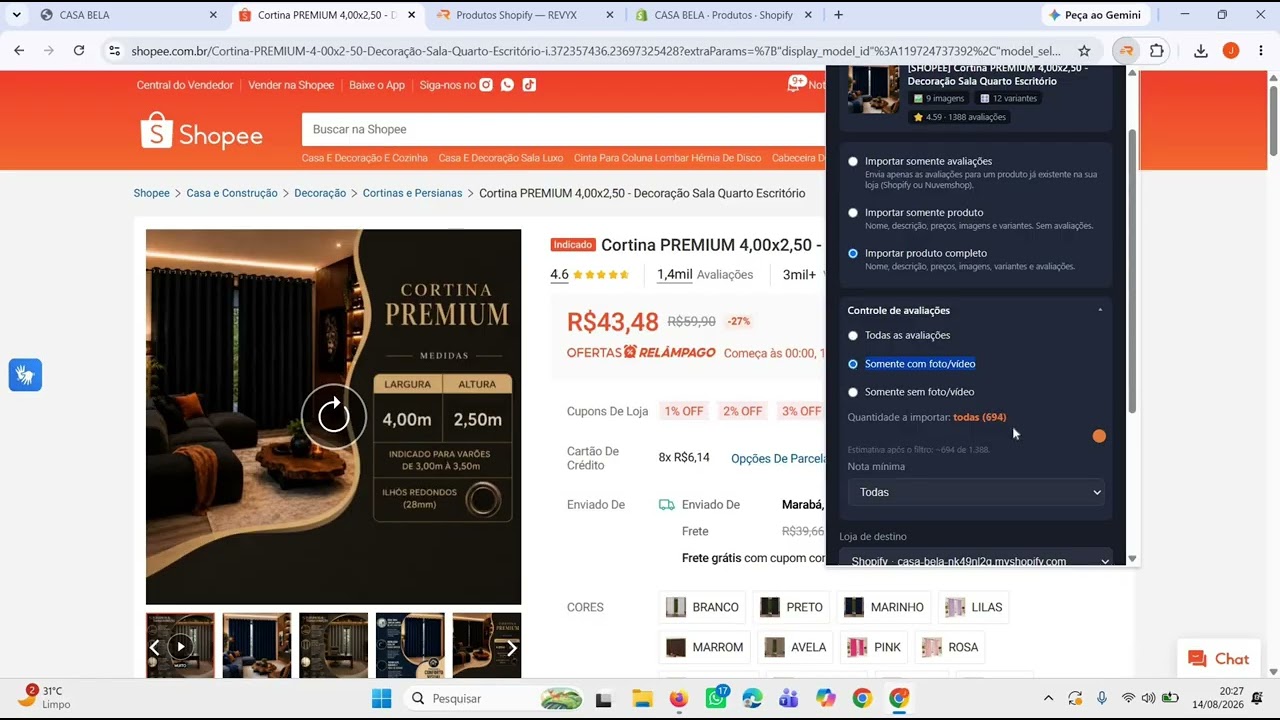The height and width of the screenshot is (720, 1280).
Task: Click the Hand Talk accessibility widget
Action: 25,375
